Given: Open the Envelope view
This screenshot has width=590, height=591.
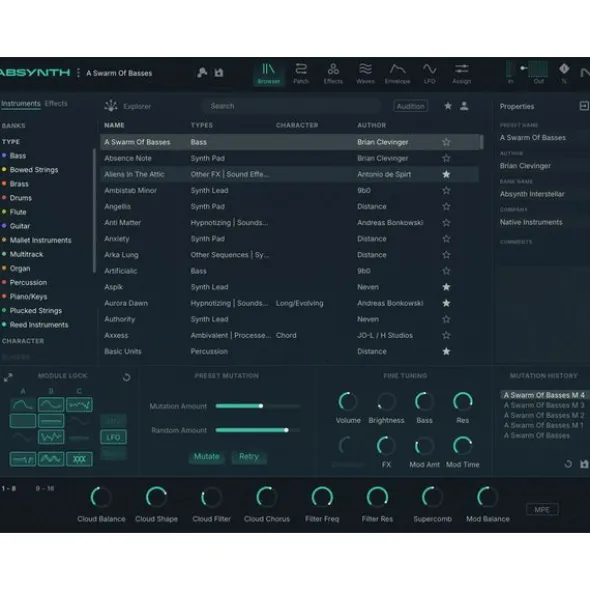Looking at the screenshot, I should [x=397, y=73].
